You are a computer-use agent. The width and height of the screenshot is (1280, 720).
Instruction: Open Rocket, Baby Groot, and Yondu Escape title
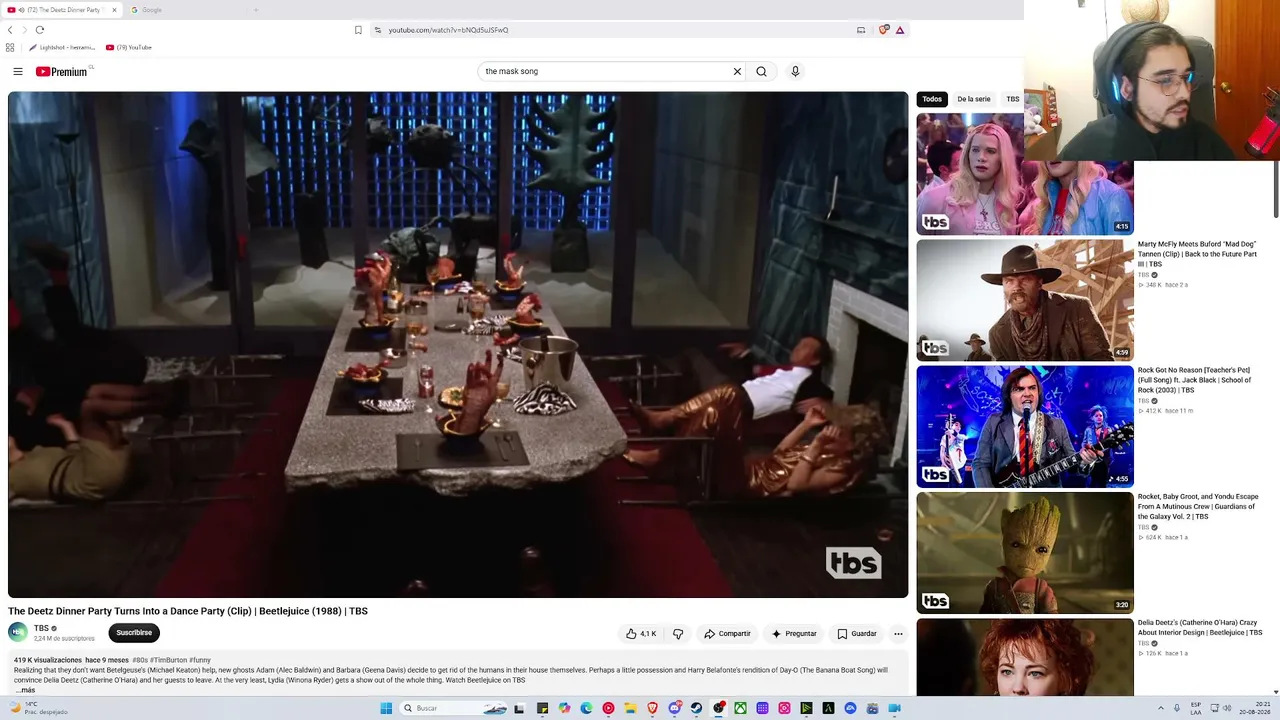(1198, 506)
